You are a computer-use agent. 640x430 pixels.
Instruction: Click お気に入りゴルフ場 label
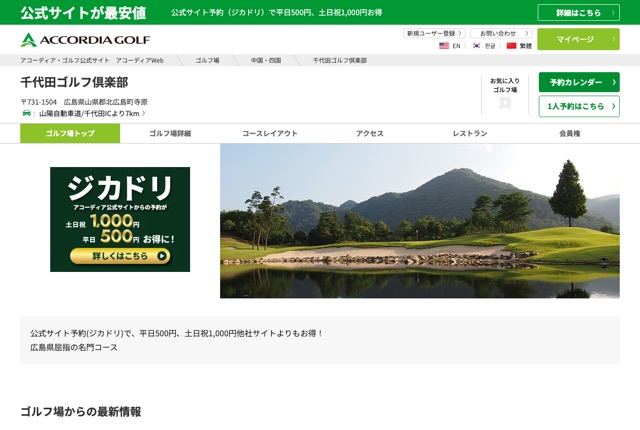click(x=505, y=85)
